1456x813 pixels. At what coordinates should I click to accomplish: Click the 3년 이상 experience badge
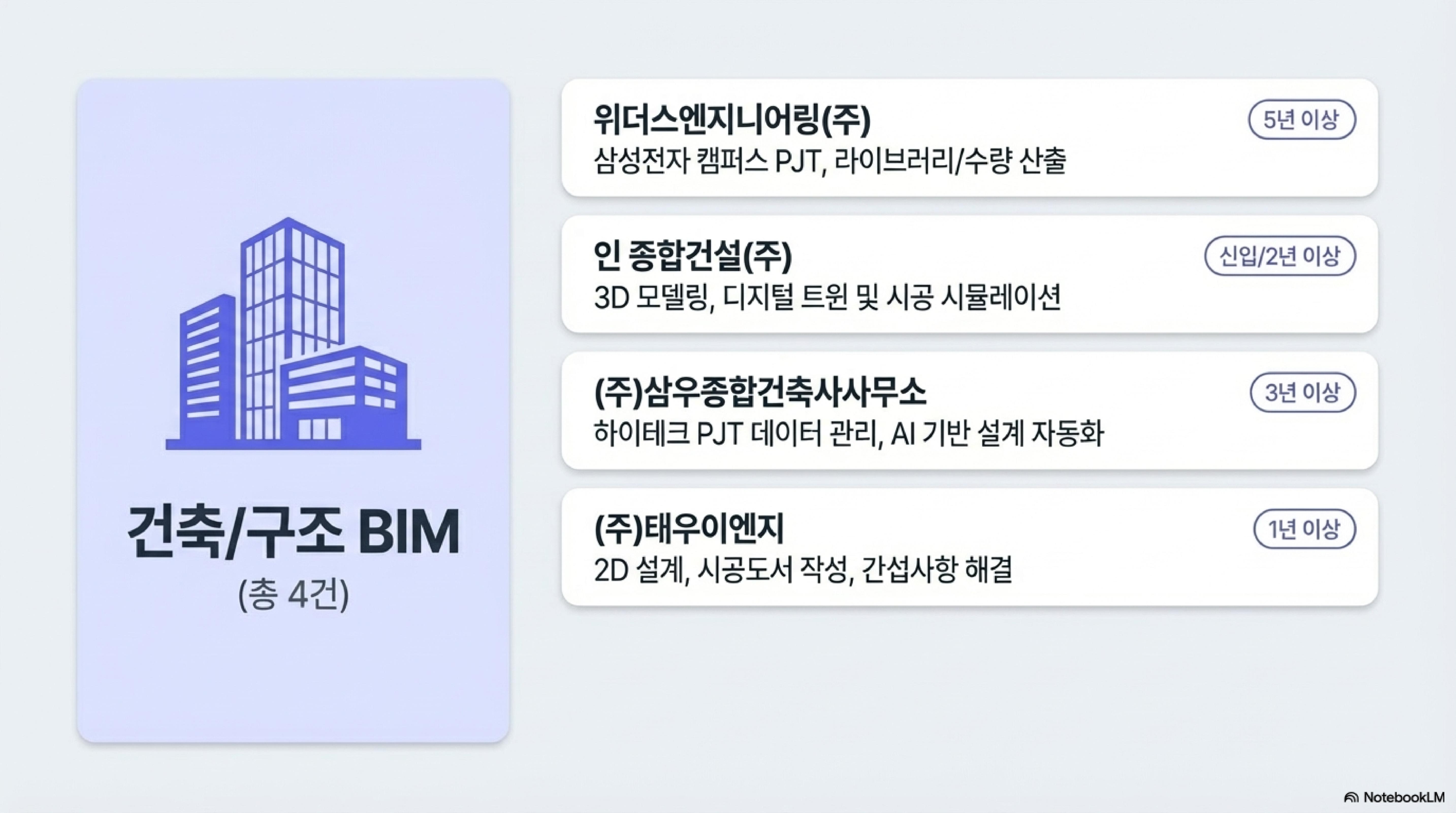pos(1302,392)
